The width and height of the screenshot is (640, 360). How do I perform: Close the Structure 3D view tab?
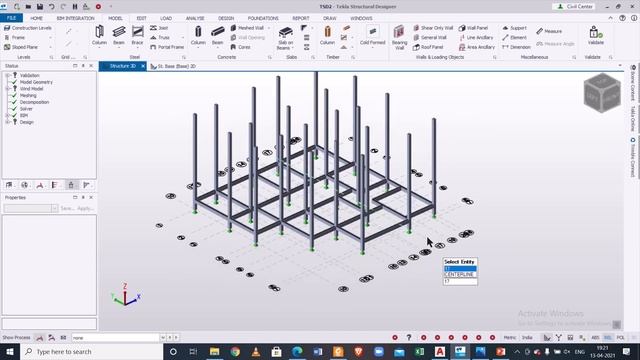click(143, 66)
